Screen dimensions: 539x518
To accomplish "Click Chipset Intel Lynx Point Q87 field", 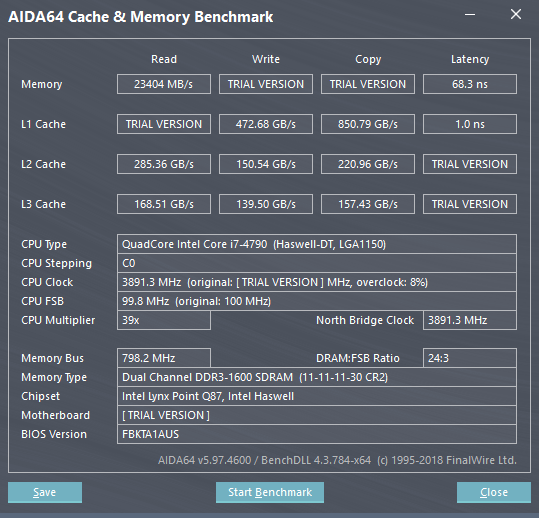I will pos(317,396).
